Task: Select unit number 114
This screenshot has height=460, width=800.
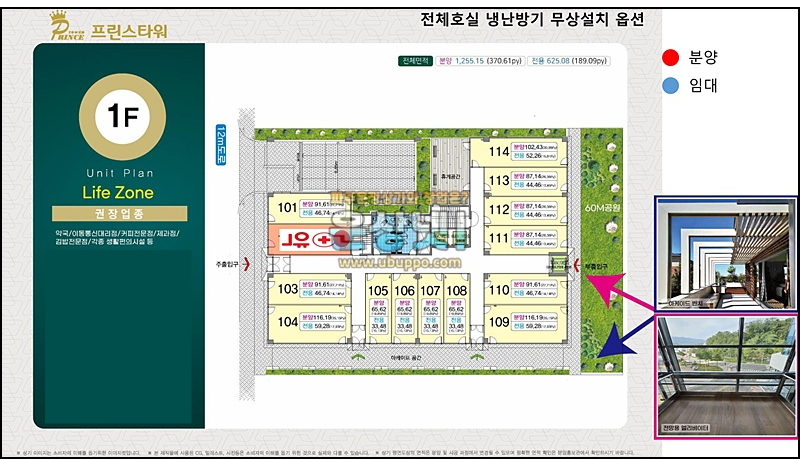Action: pos(499,151)
